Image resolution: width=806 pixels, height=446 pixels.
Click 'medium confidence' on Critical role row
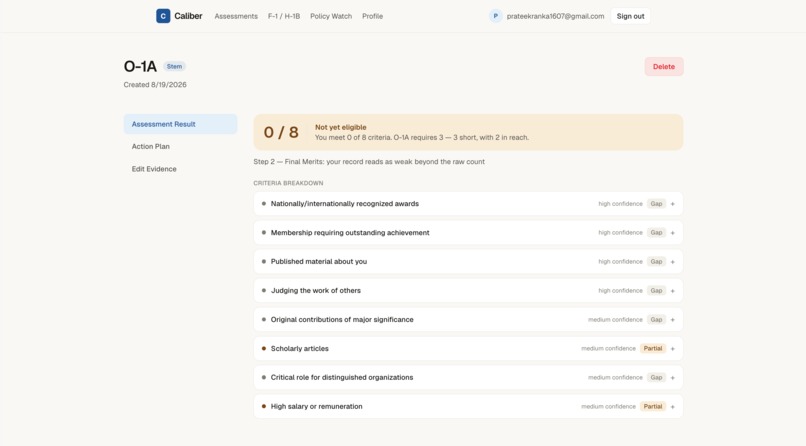point(615,378)
